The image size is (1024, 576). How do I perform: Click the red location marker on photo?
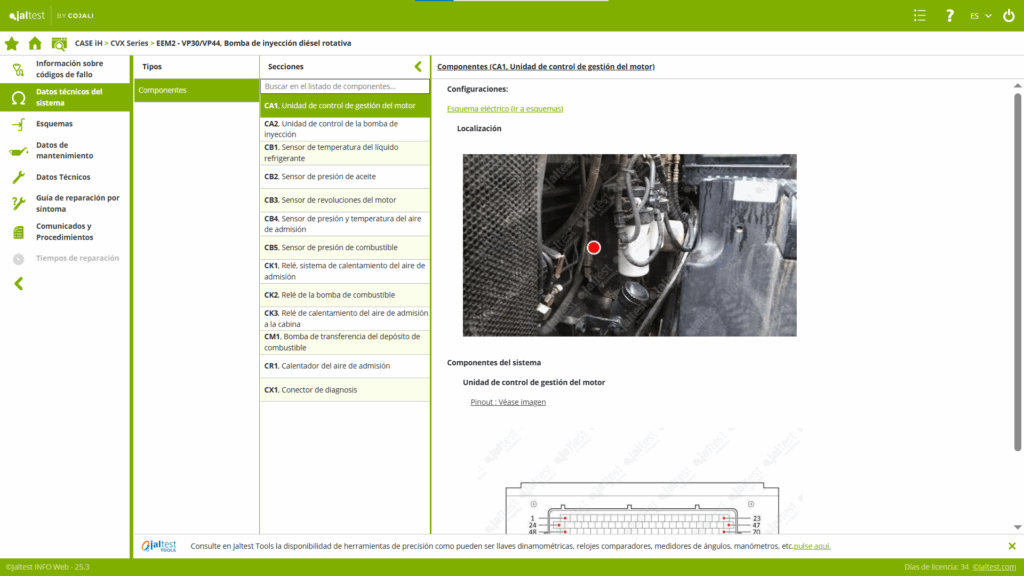pos(593,247)
